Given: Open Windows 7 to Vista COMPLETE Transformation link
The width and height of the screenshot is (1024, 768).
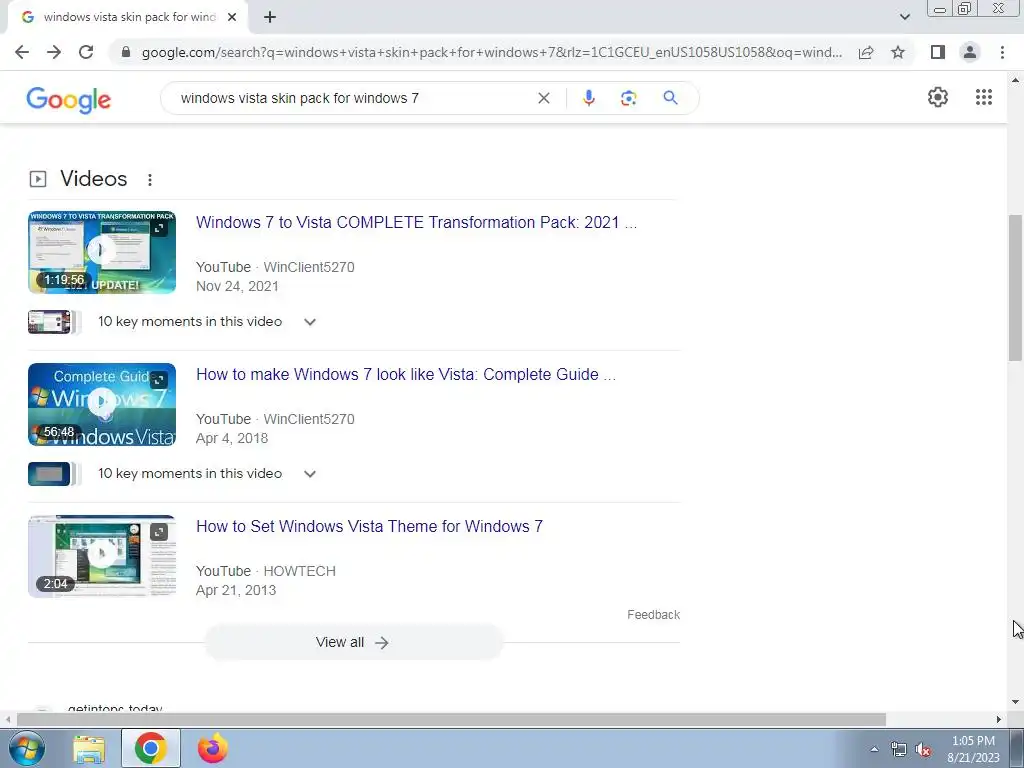Looking at the screenshot, I should click(x=417, y=223).
